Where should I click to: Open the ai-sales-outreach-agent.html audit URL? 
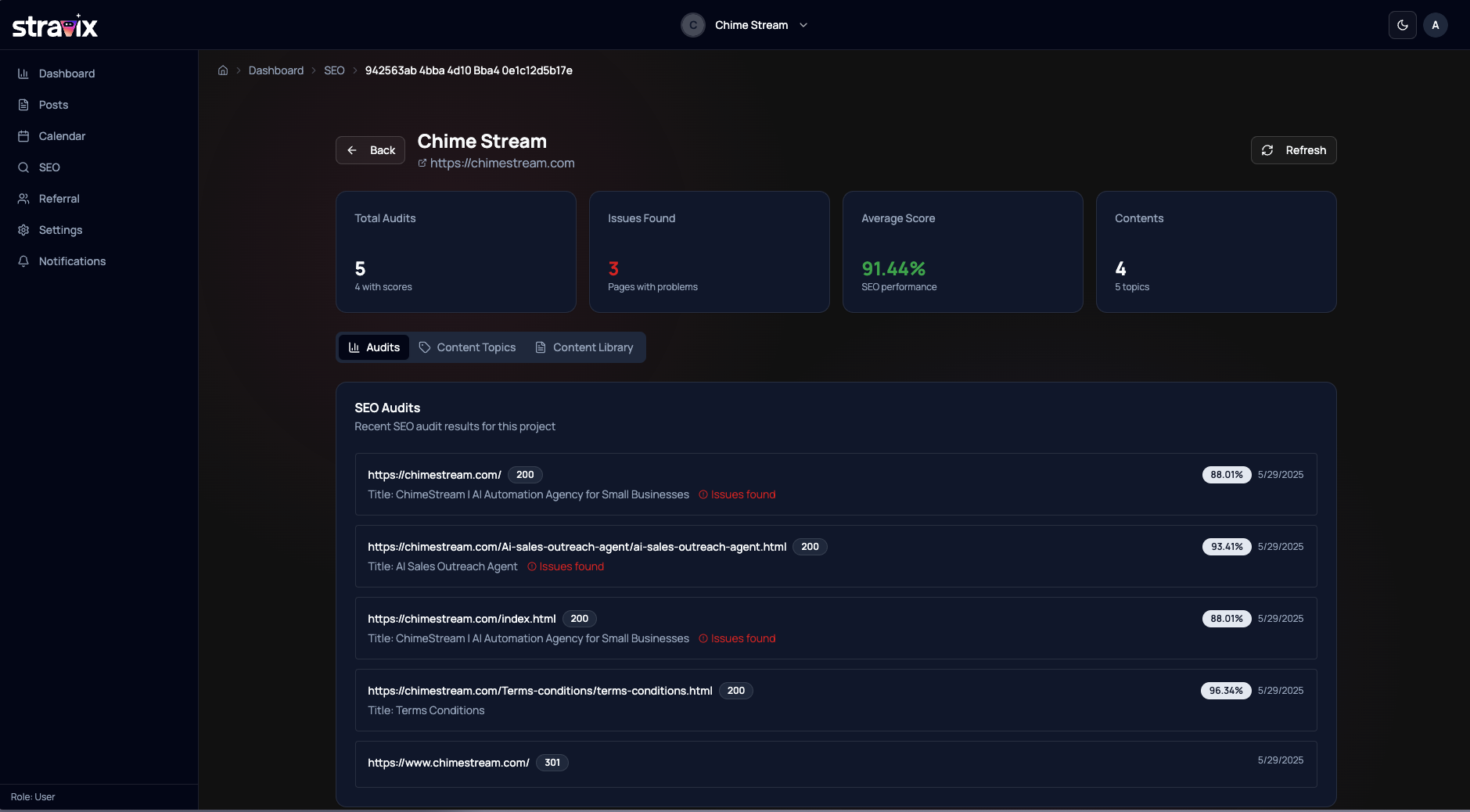577,547
